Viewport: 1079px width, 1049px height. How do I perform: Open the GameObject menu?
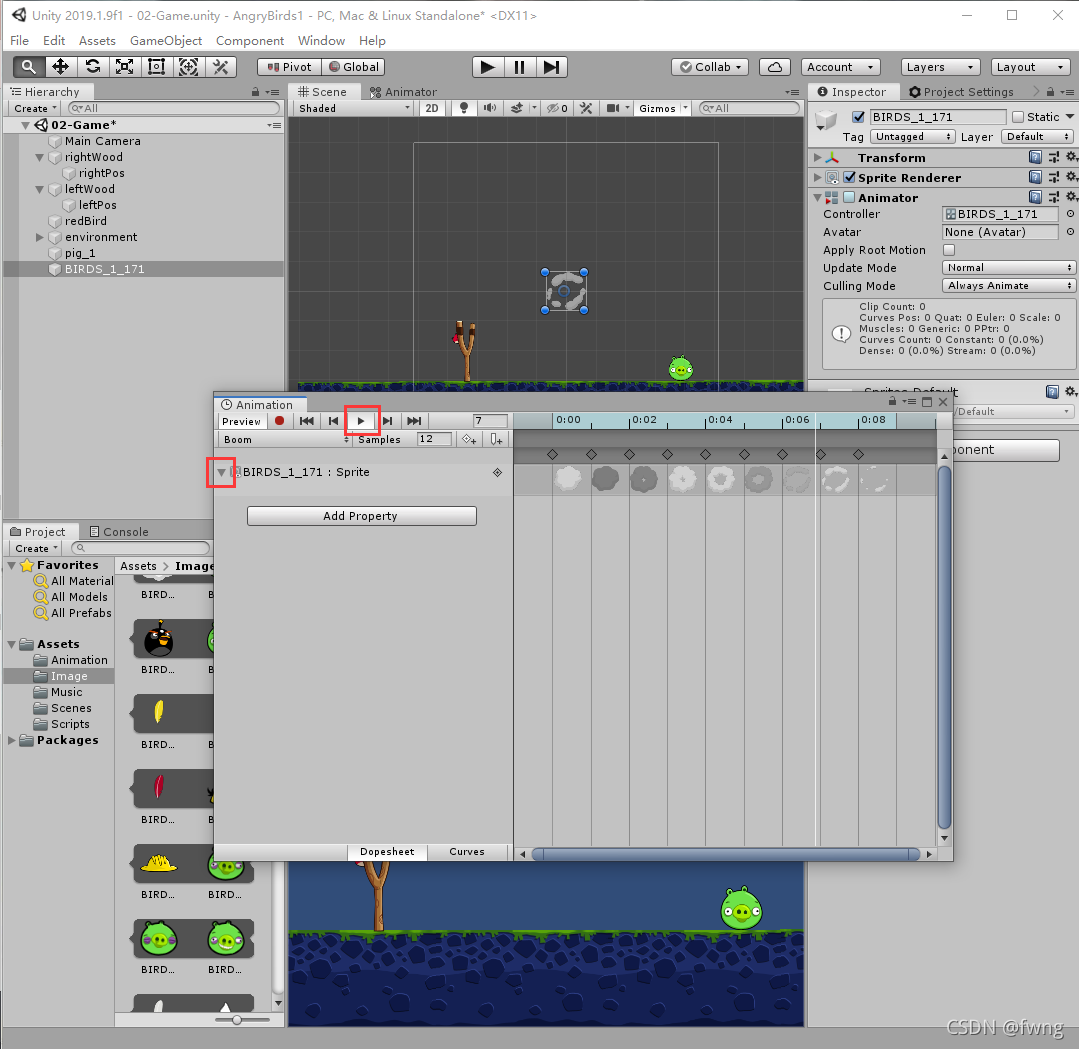coord(166,41)
